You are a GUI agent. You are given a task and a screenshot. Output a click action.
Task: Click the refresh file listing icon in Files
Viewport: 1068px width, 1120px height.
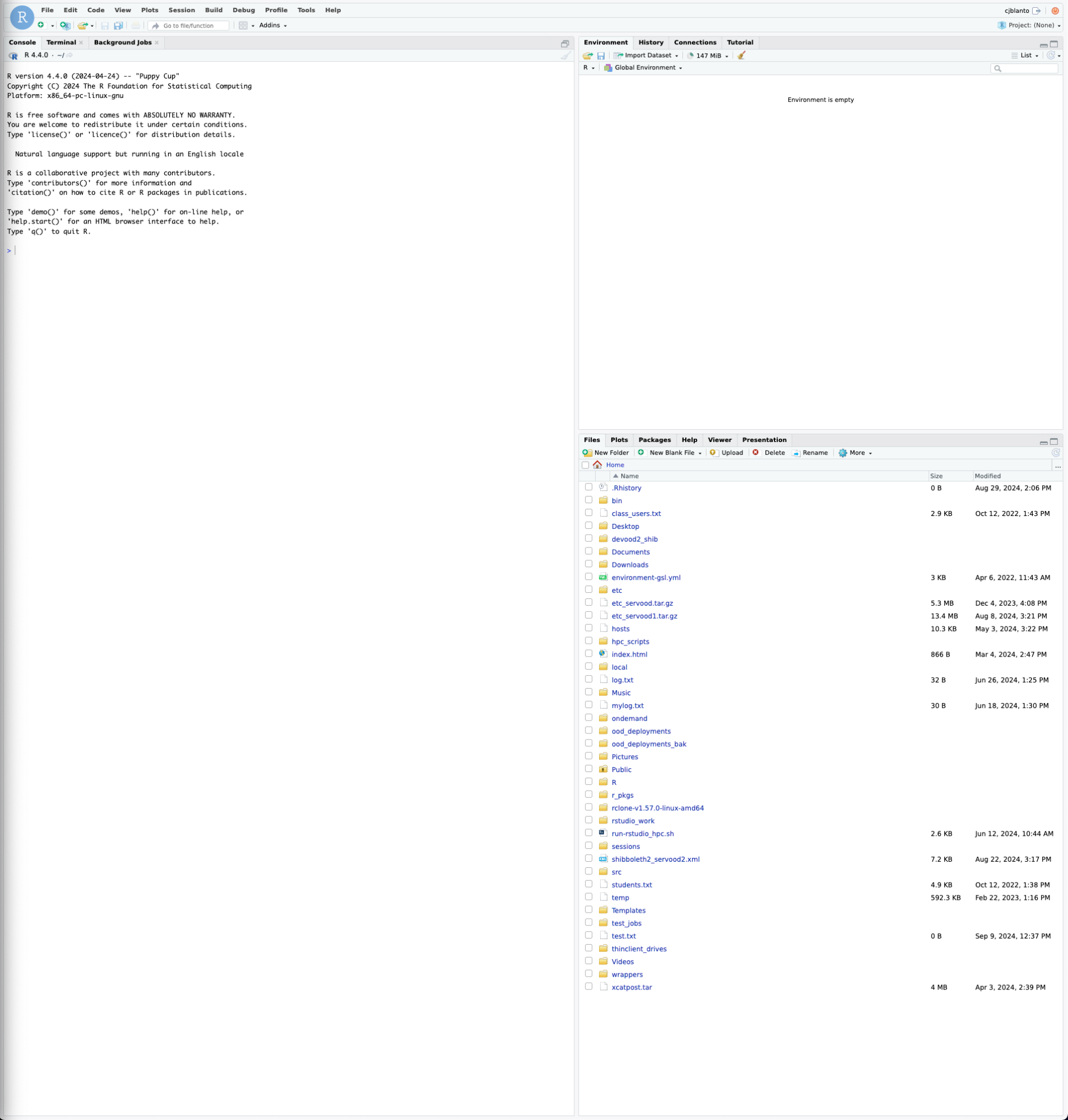click(1056, 453)
